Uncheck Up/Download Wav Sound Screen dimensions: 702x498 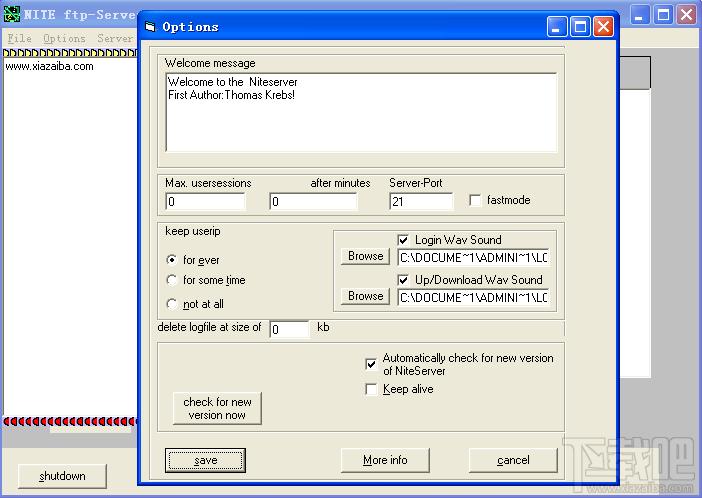coord(403,280)
